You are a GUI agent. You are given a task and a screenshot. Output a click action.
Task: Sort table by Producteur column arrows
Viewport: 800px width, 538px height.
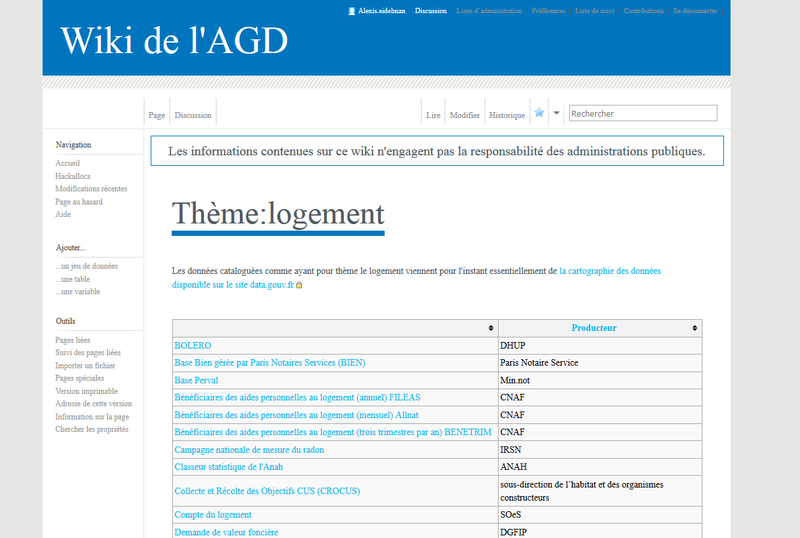coord(694,328)
